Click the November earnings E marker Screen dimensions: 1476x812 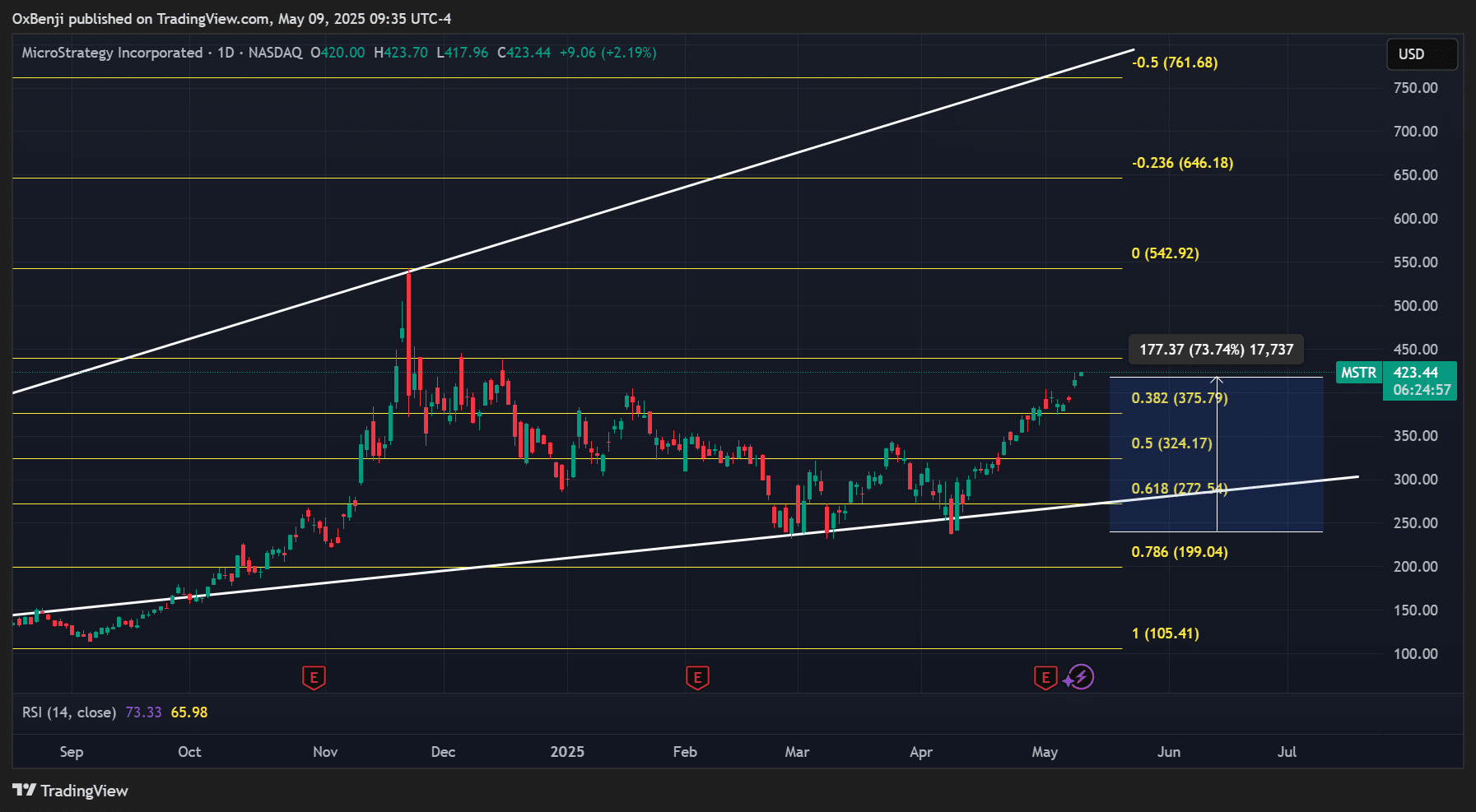[x=314, y=678]
